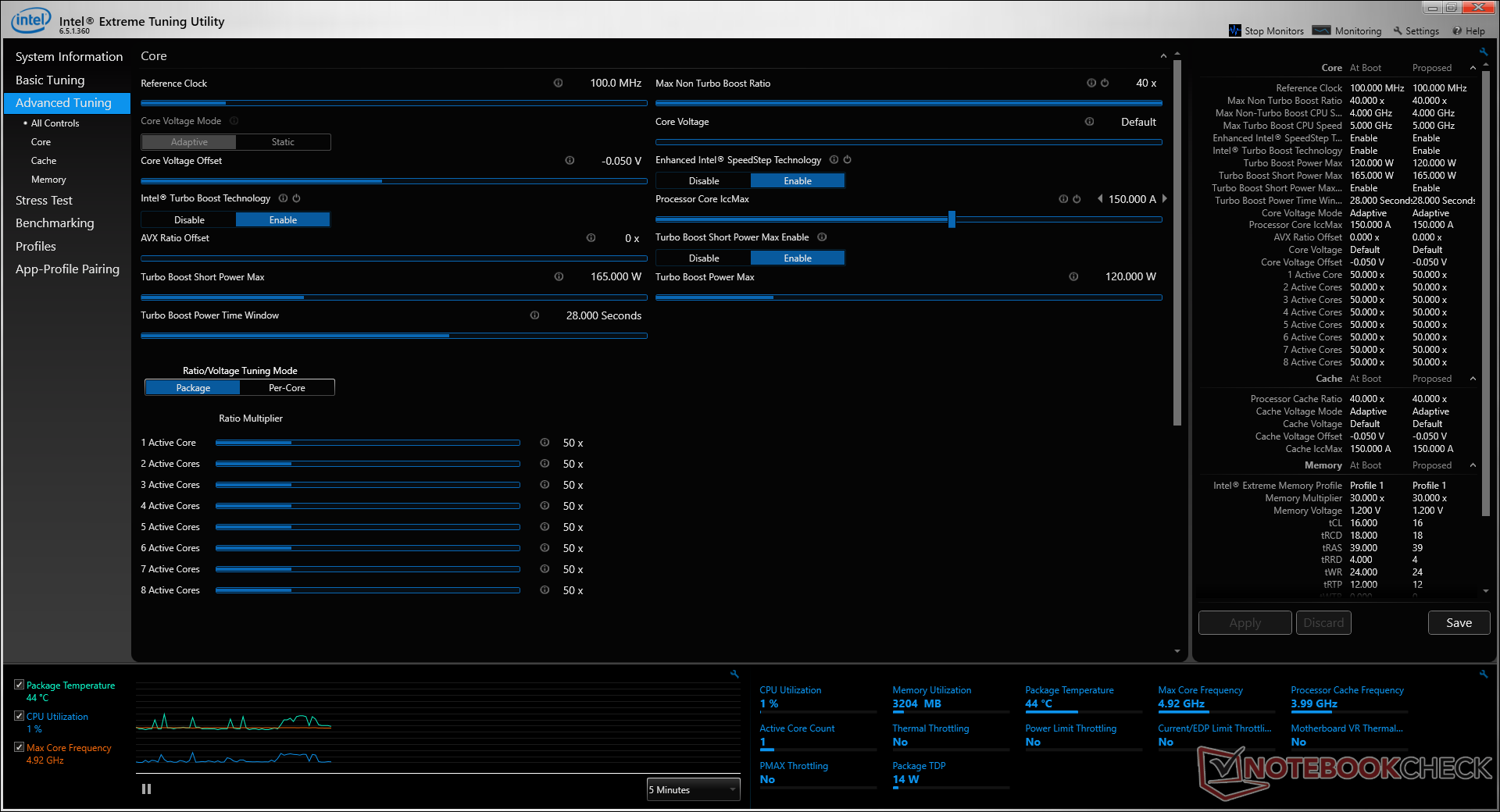
Task: Select Per-Core ratio tuning mode
Action: coord(287,388)
